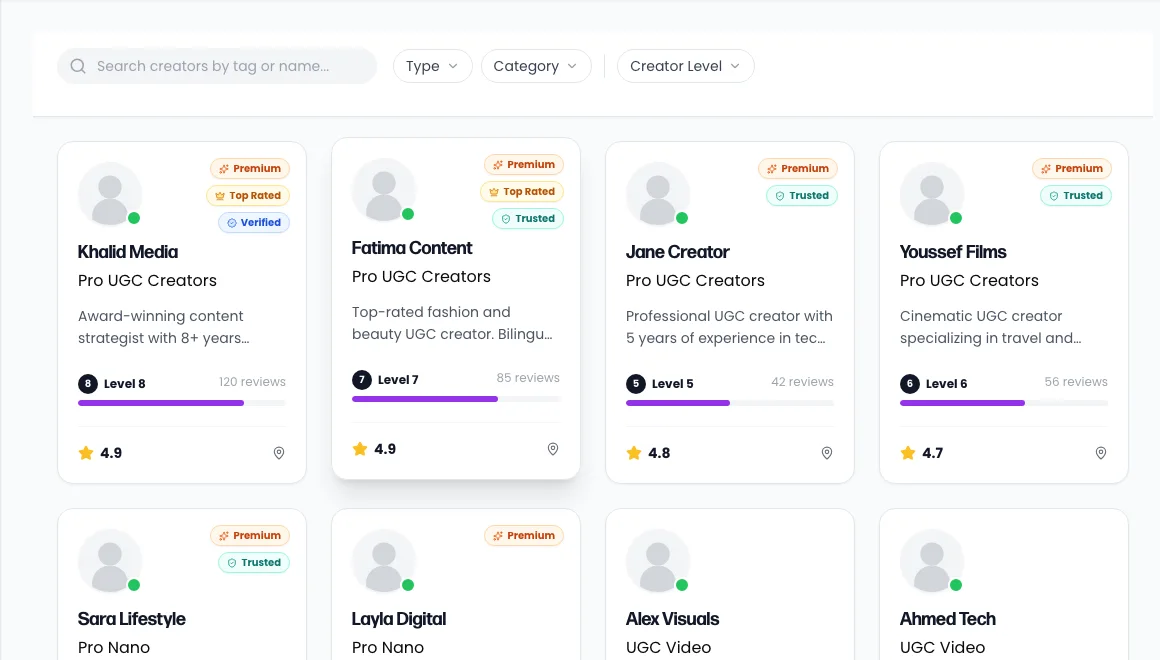Screen dimensions: 1160x660
Task: Click location pin on Youssef Films card
Action: click(1101, 453)
